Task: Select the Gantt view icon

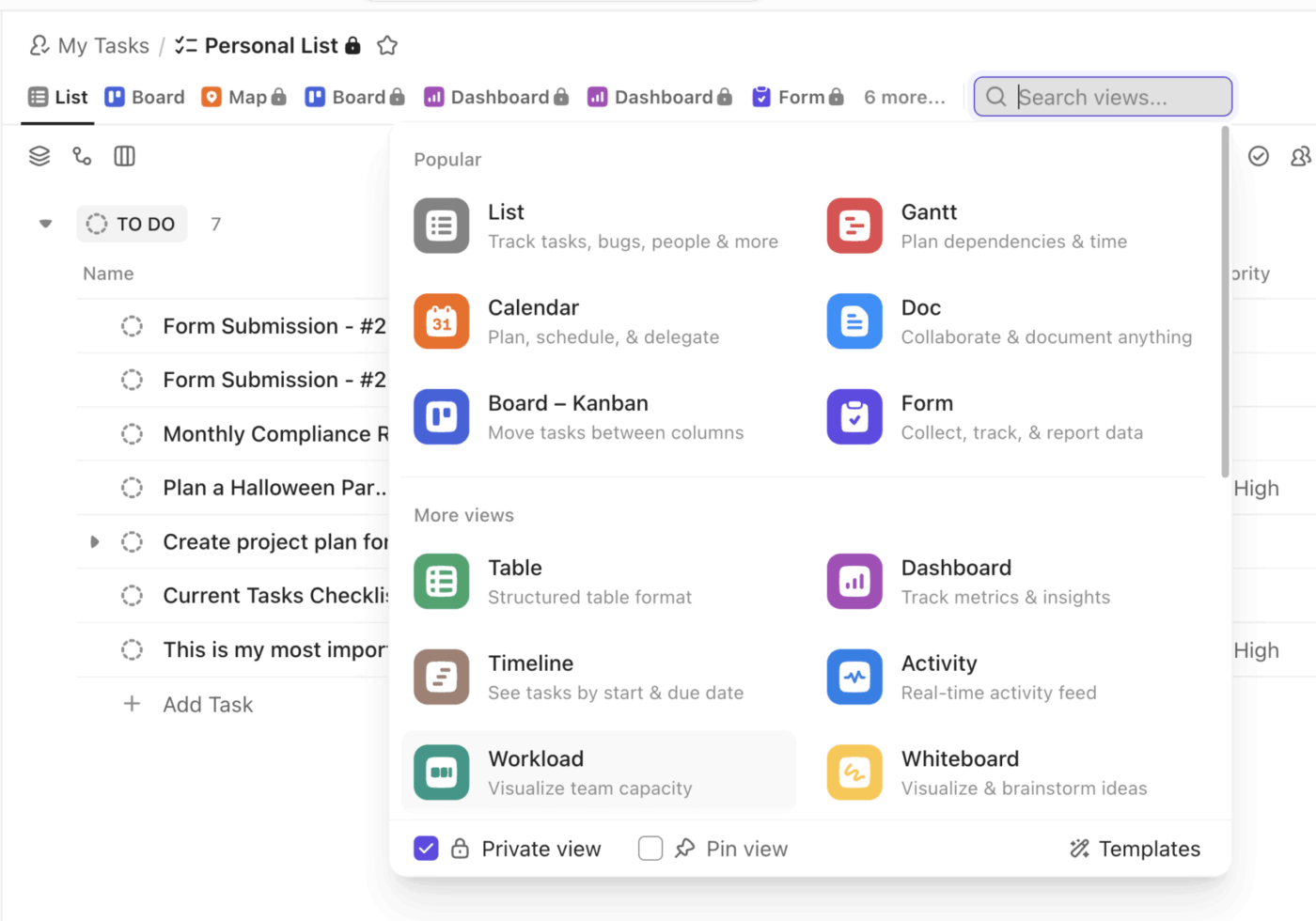Action: coord(854,226)
